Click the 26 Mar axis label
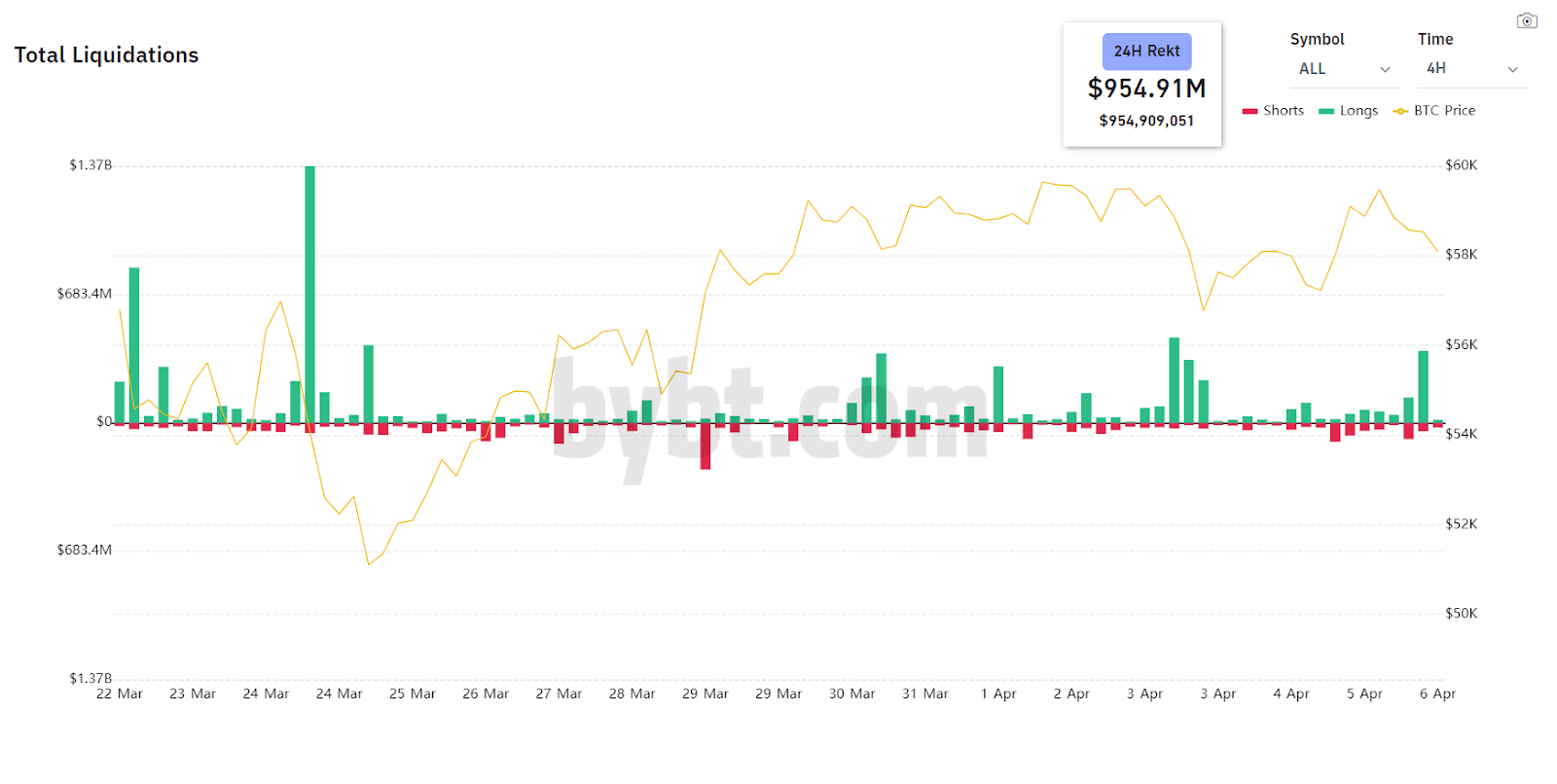Screen dimensions: 1557x784 [486, 694]
